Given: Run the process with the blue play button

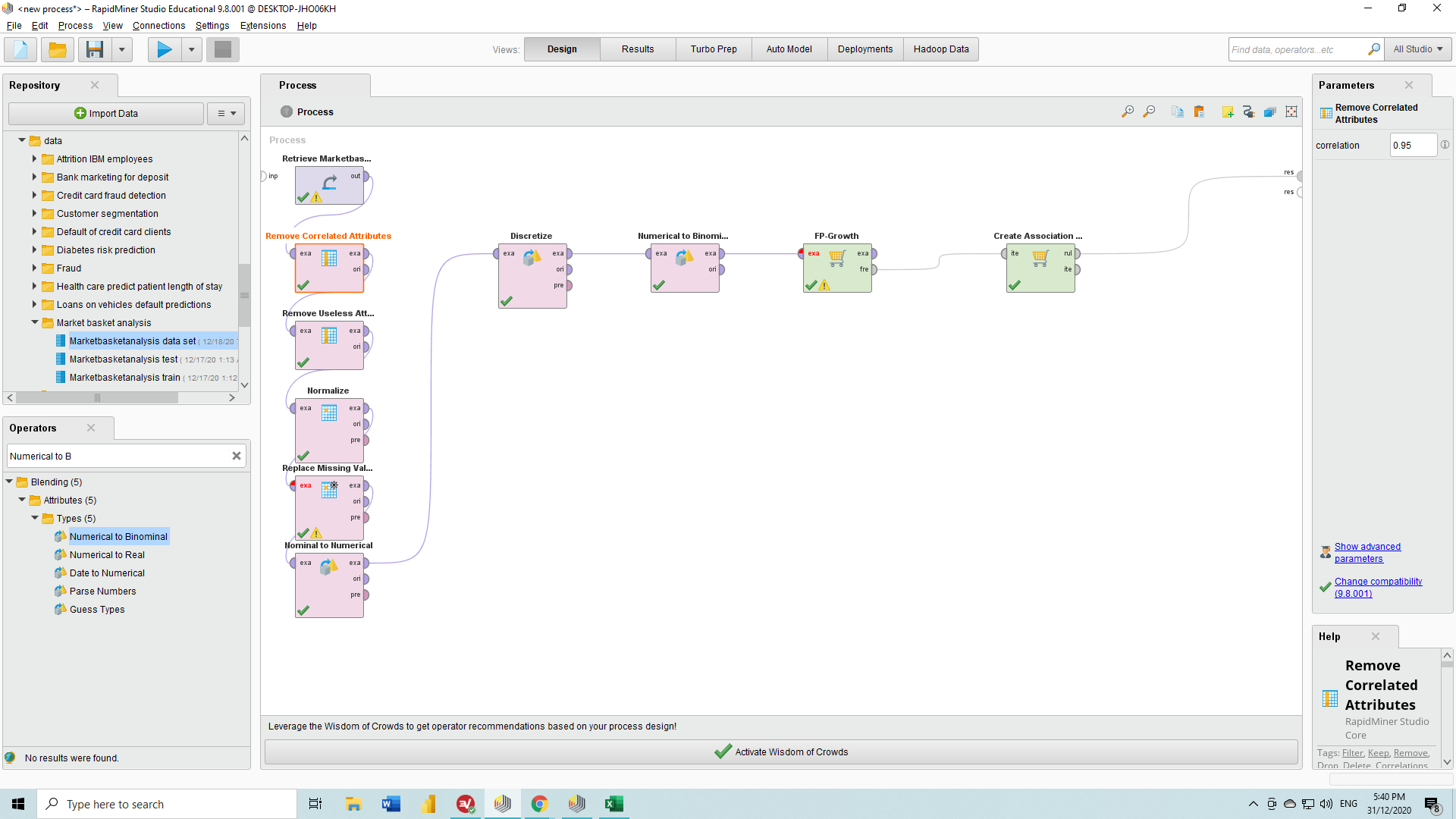Looking at the screenshot, I should click(x=165, y=50).
